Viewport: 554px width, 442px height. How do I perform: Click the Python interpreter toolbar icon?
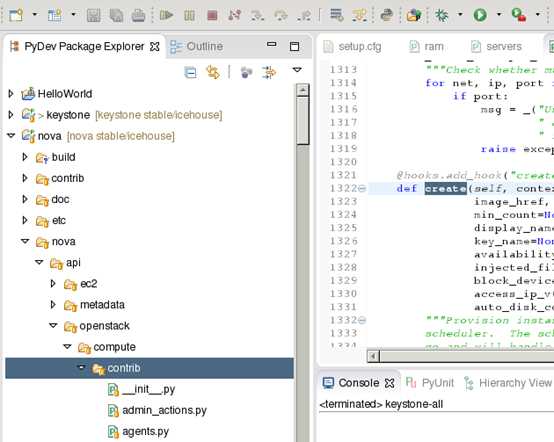(387, 15)
